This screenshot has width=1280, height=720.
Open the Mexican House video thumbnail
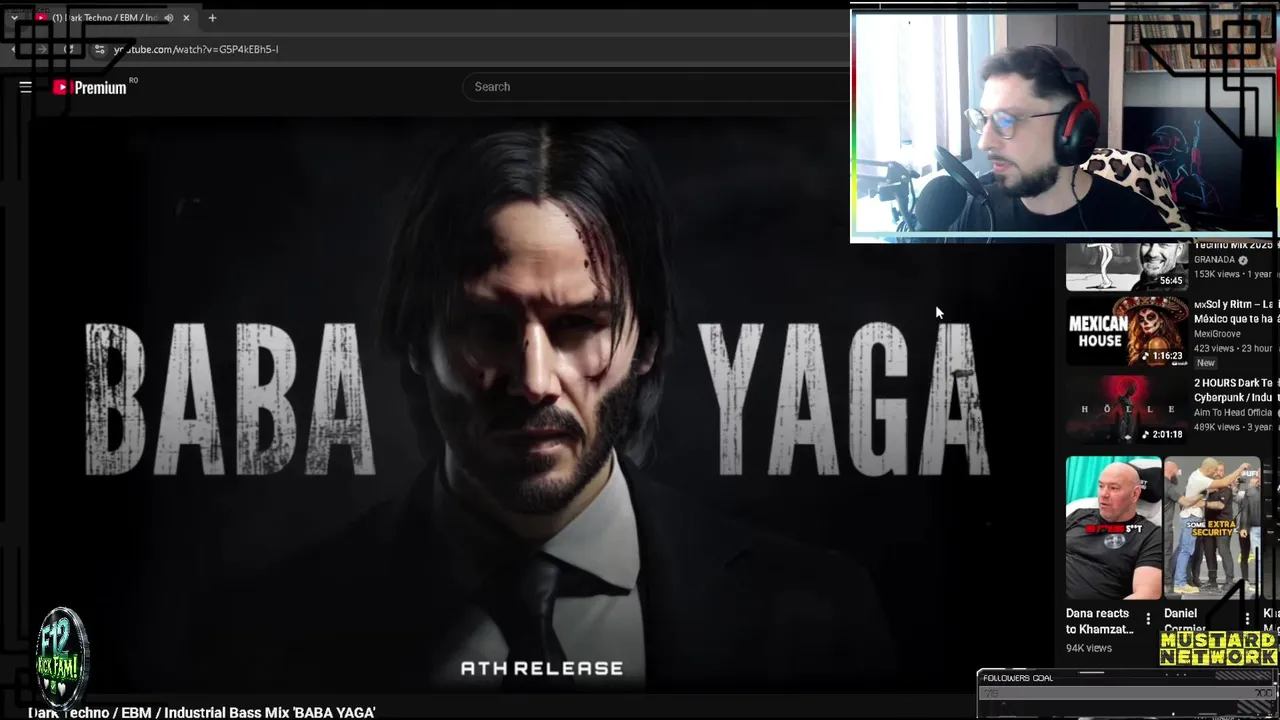(x=1127, y=331)
